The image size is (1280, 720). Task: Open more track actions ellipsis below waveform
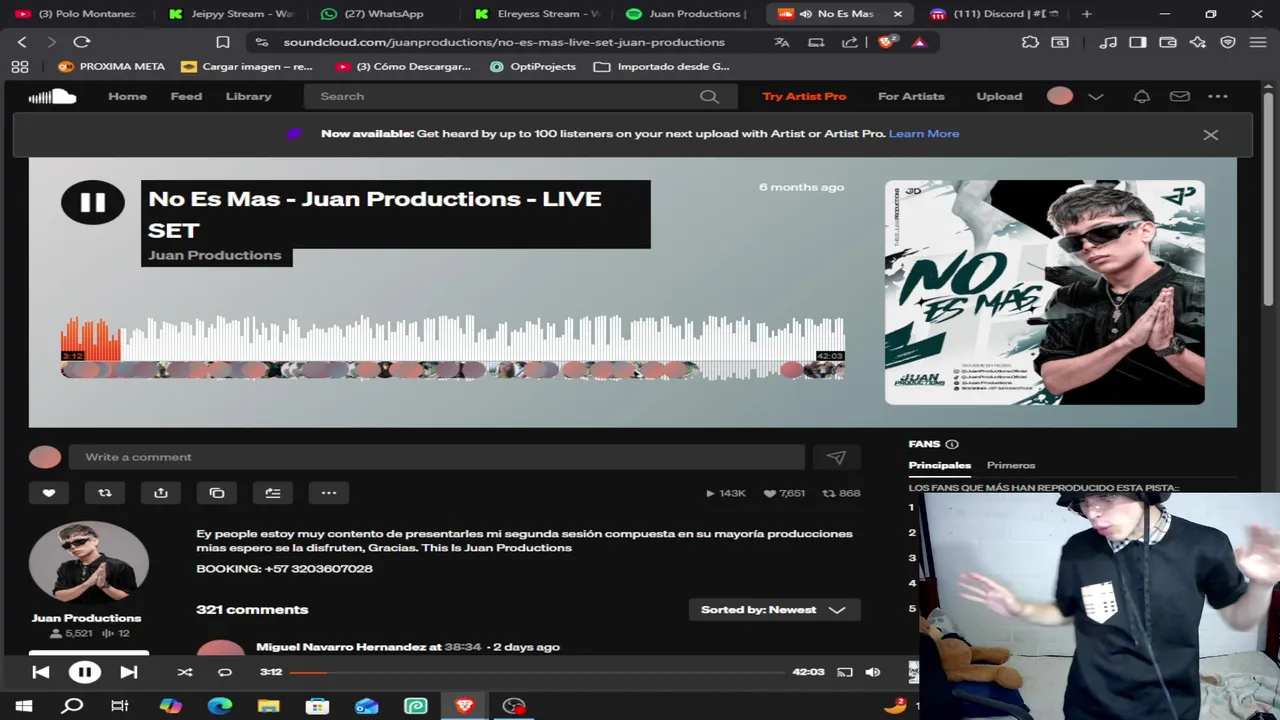(x=329, y=492)
